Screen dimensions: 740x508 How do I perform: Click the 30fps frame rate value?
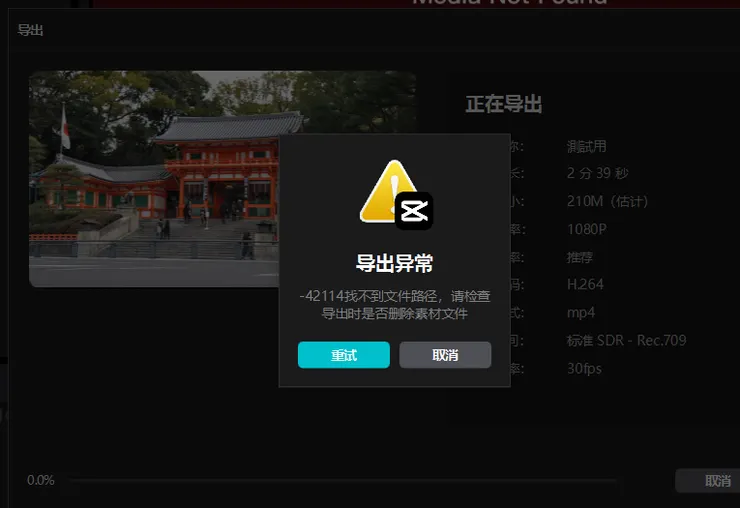(x=584, y=368)
